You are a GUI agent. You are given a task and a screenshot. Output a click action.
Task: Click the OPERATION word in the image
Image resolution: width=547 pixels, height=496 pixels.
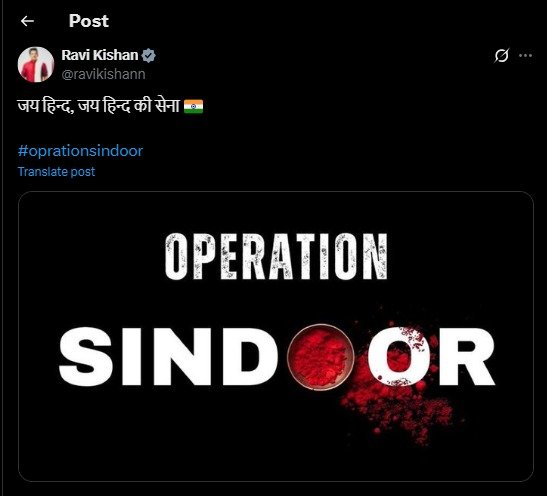276,257
